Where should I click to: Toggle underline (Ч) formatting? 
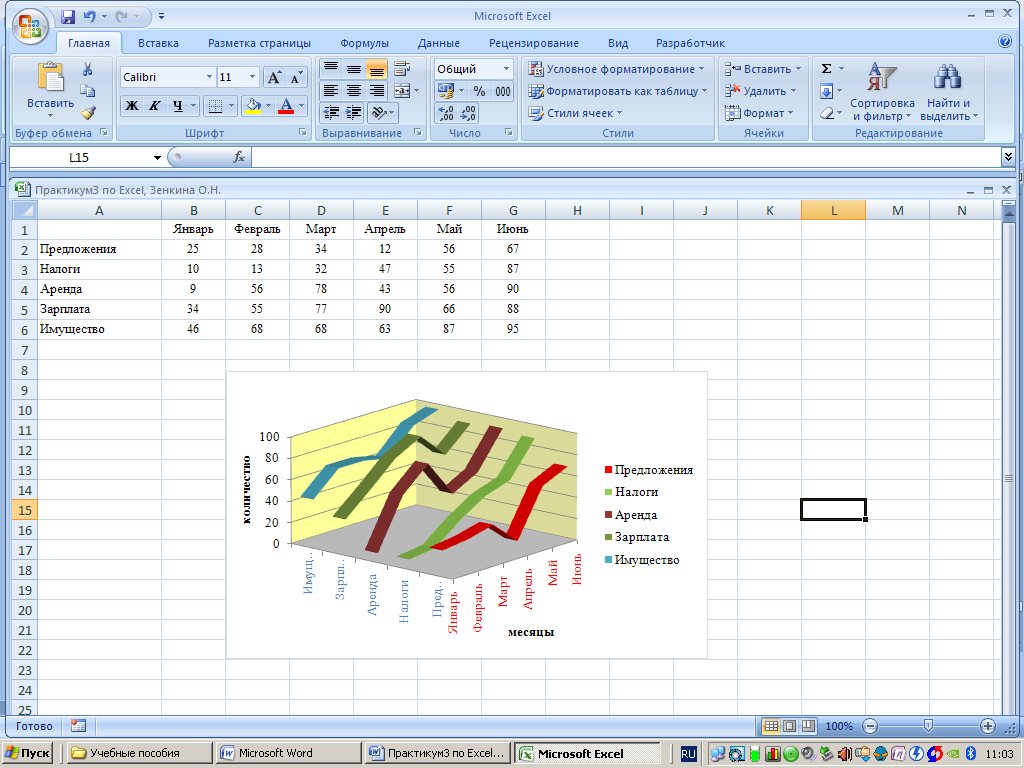[x=177, y=106]
